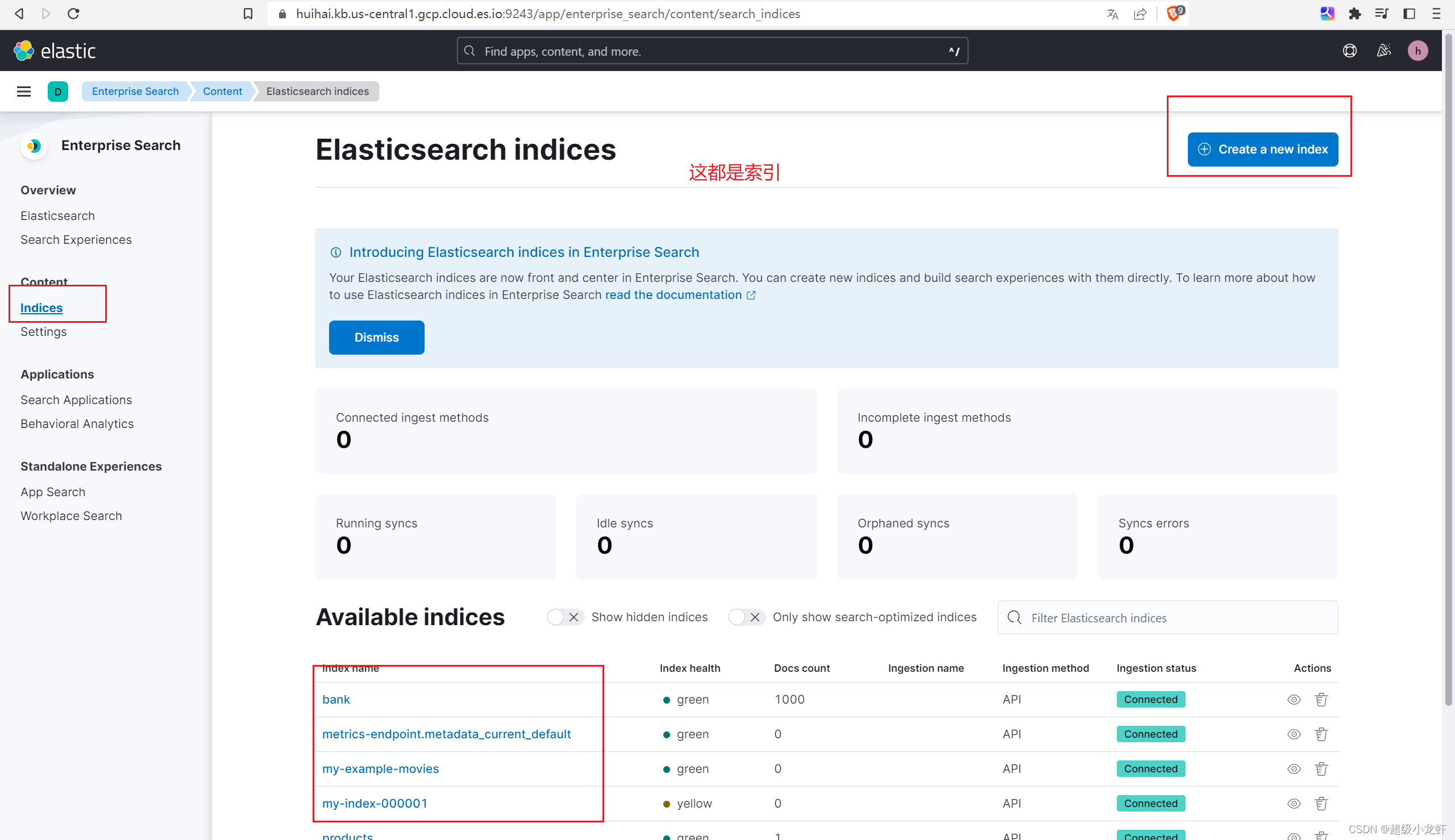Go back using browser back arrow
1455x840 pixels.
(x=19, y=13)
